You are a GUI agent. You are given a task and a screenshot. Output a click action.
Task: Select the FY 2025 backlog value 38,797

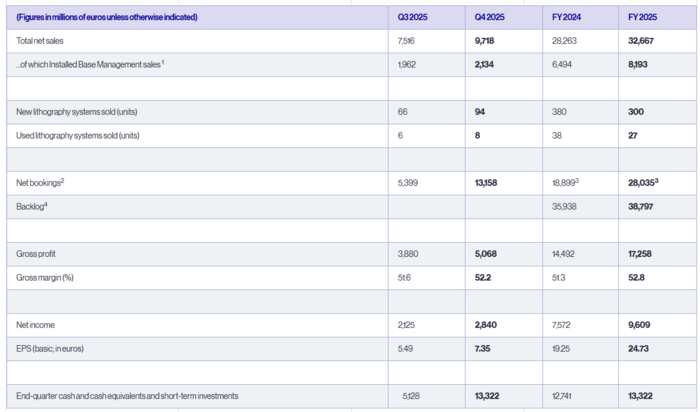coord(641,206)
